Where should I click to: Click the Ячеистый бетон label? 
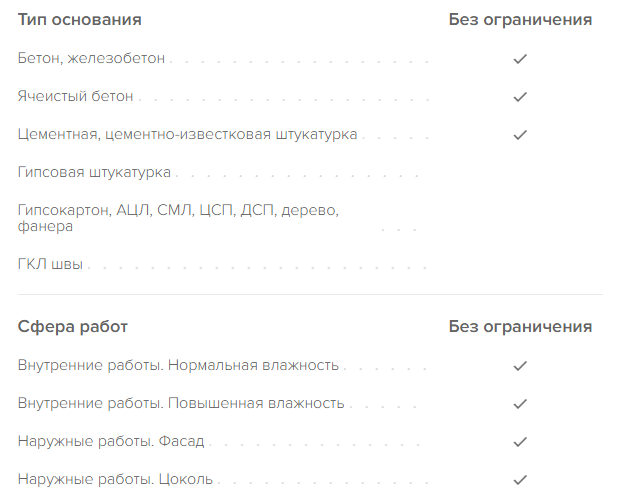pos(75,97)
